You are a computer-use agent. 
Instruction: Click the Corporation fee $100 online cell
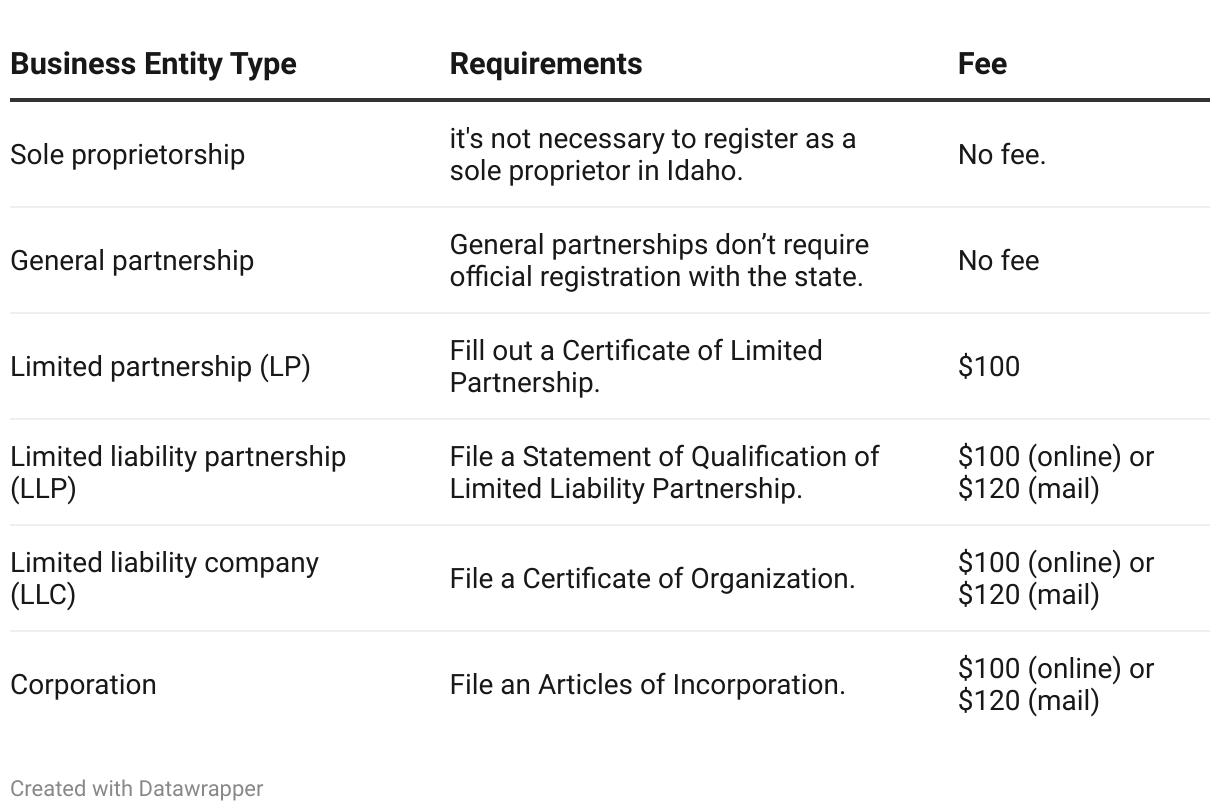click(1056, 685)
